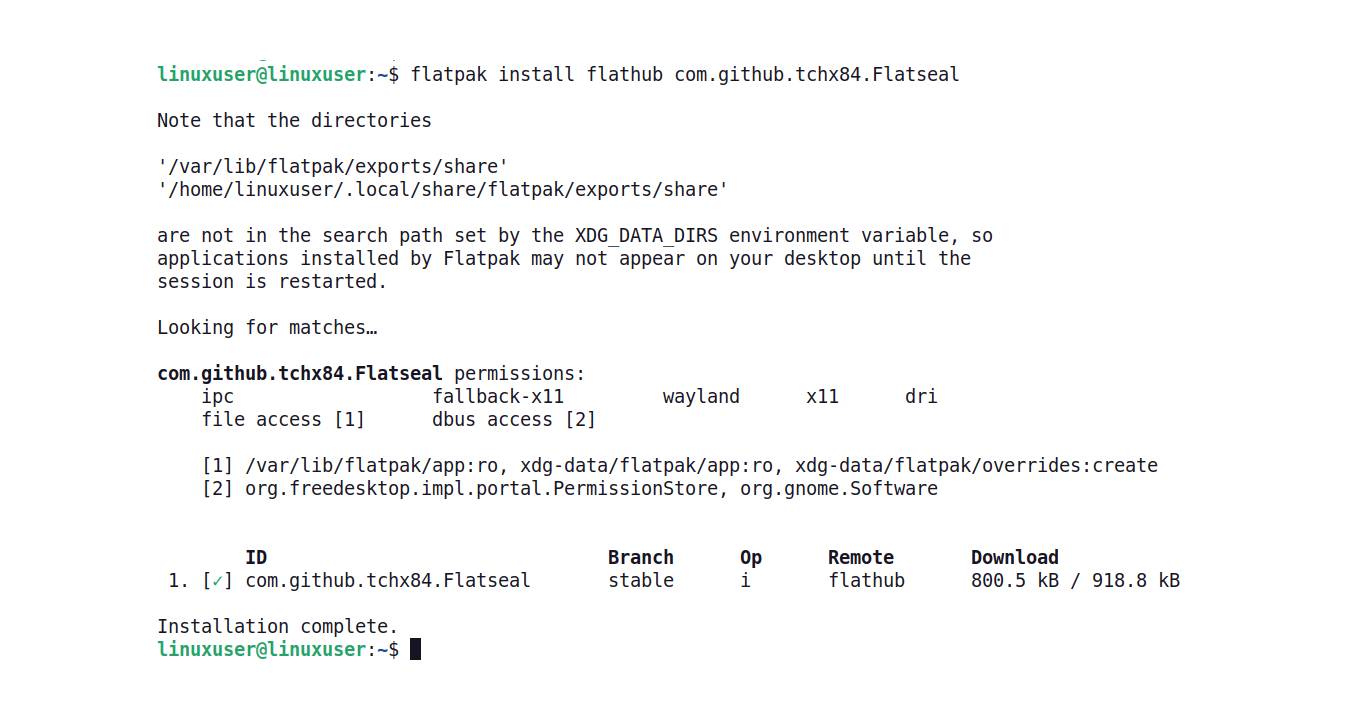Click the 'ipc' permission entry
1366x720 pixels.
pyautogui.click(x=218, y=397)
